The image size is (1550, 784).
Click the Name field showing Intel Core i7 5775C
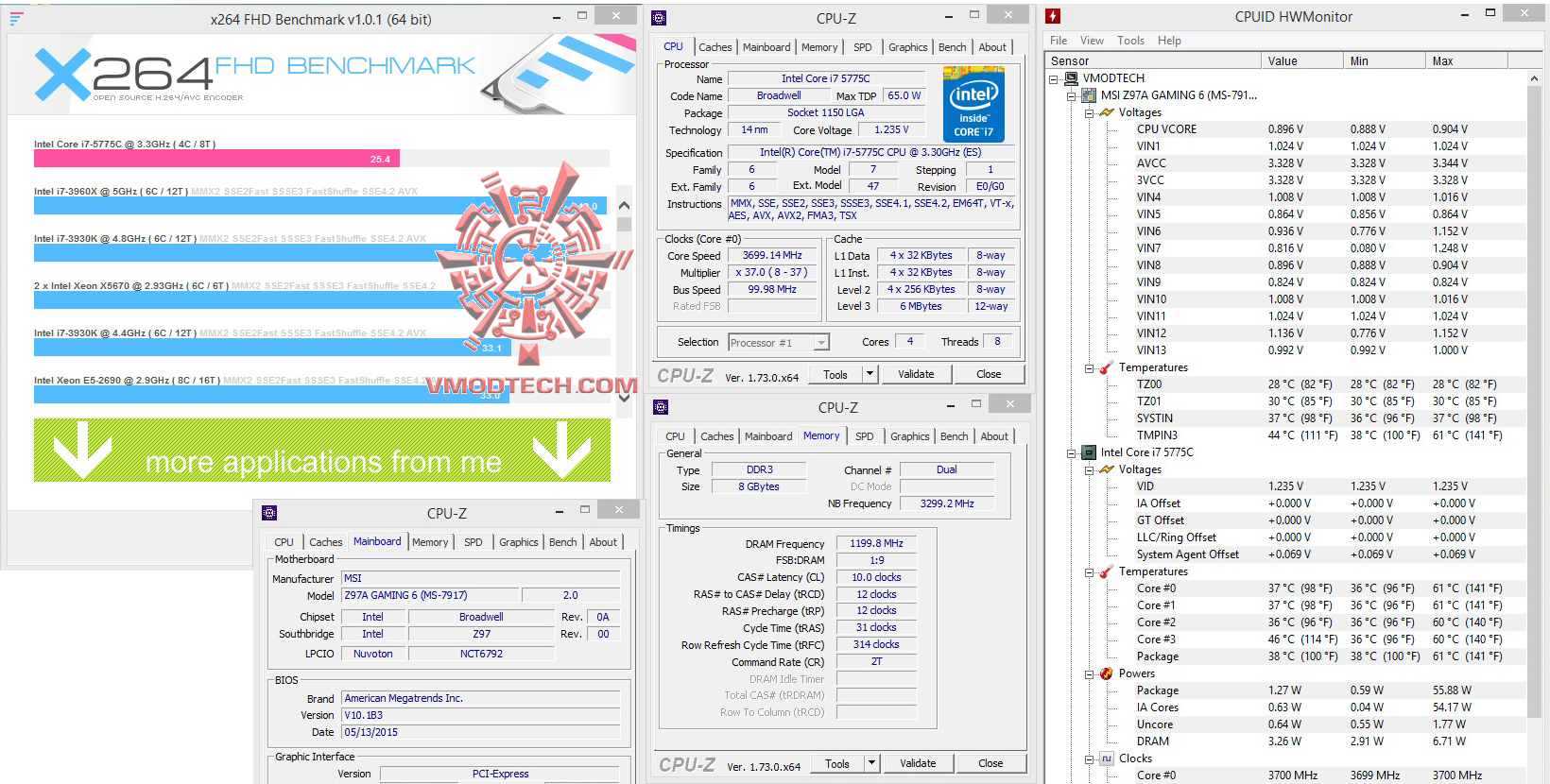tap(826, 78)
